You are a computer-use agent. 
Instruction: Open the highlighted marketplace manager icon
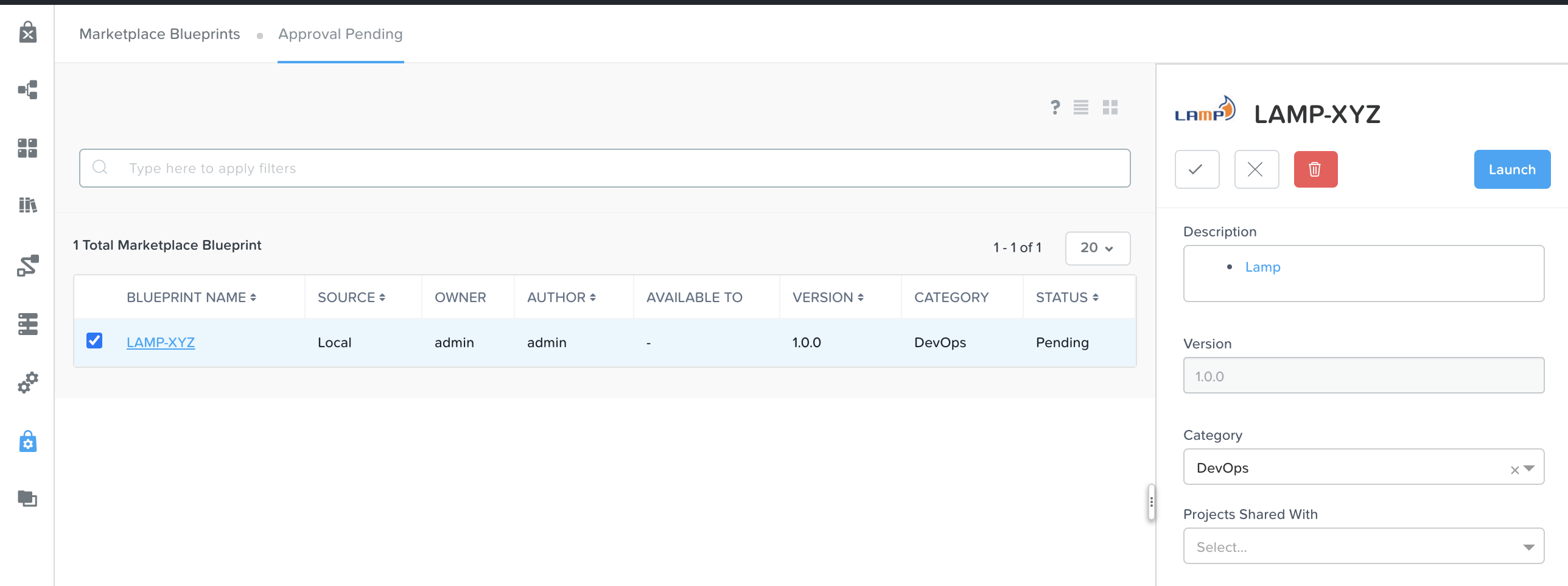[27, 442]
